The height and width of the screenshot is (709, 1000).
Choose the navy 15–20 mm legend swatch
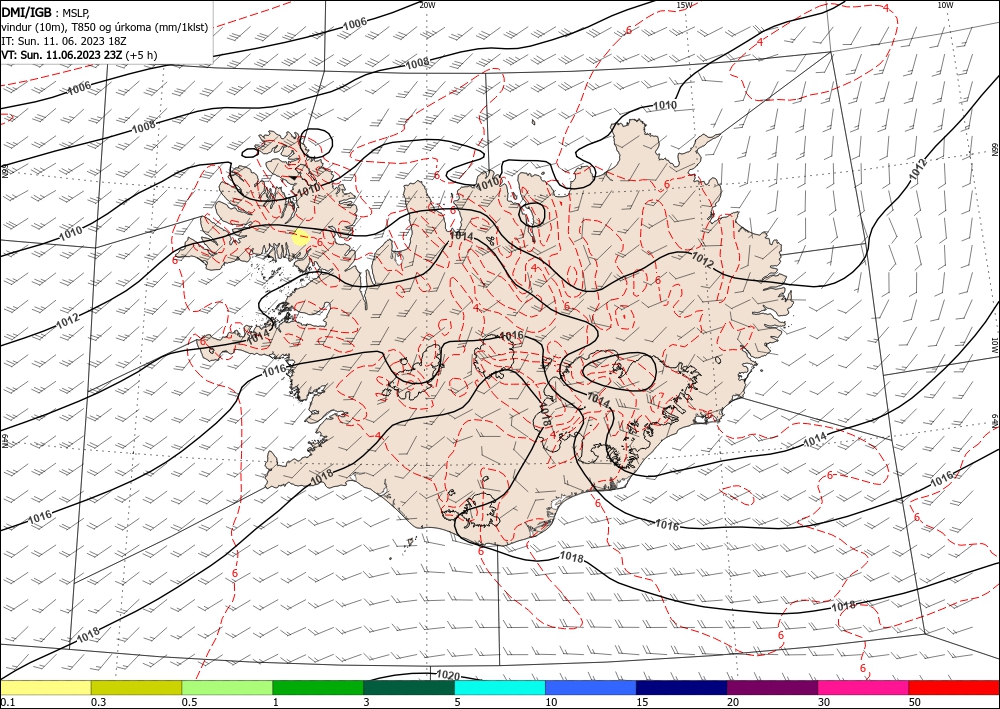coord(682,687)
